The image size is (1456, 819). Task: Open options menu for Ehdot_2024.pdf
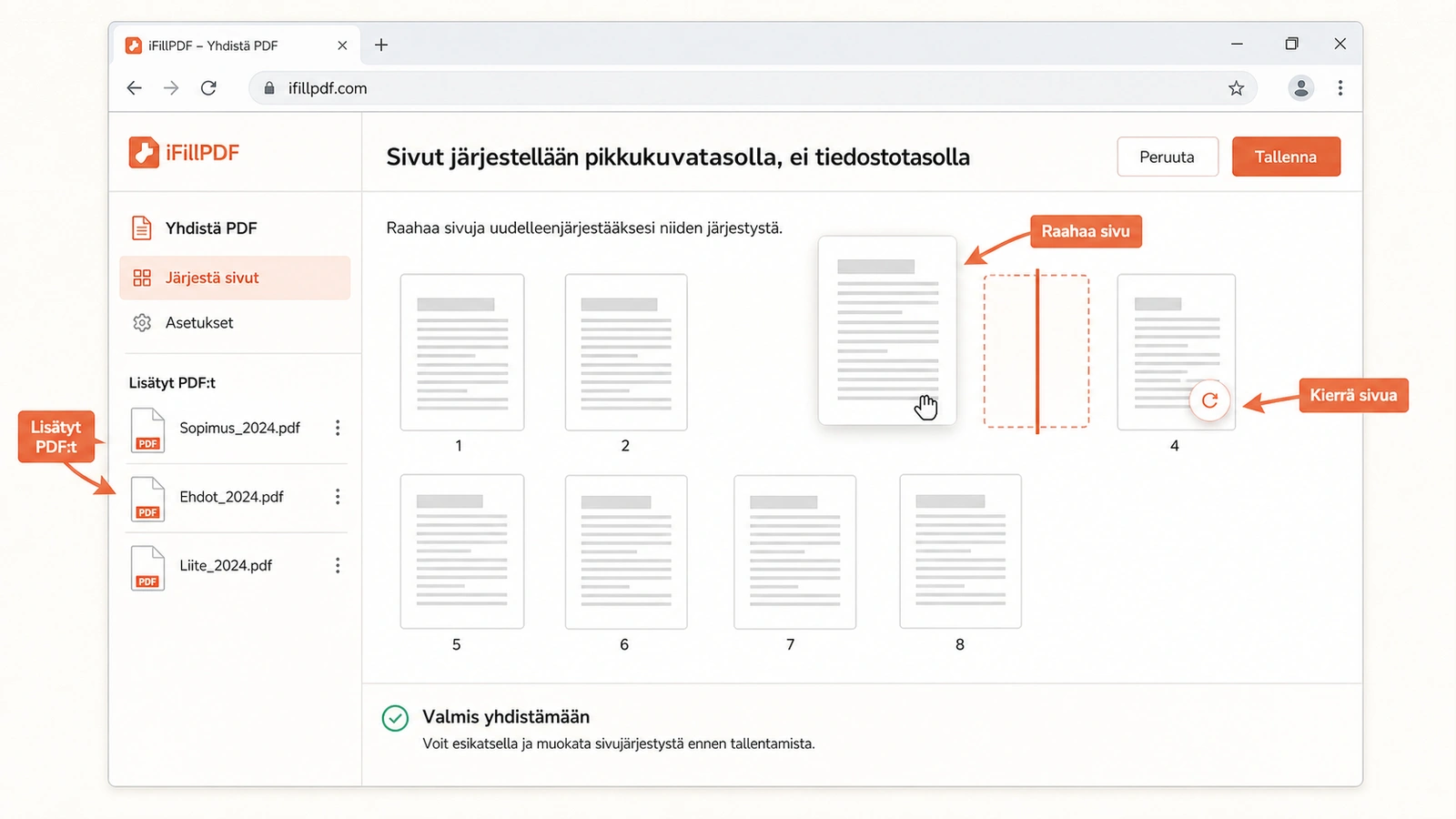click(x=338, y=497)
